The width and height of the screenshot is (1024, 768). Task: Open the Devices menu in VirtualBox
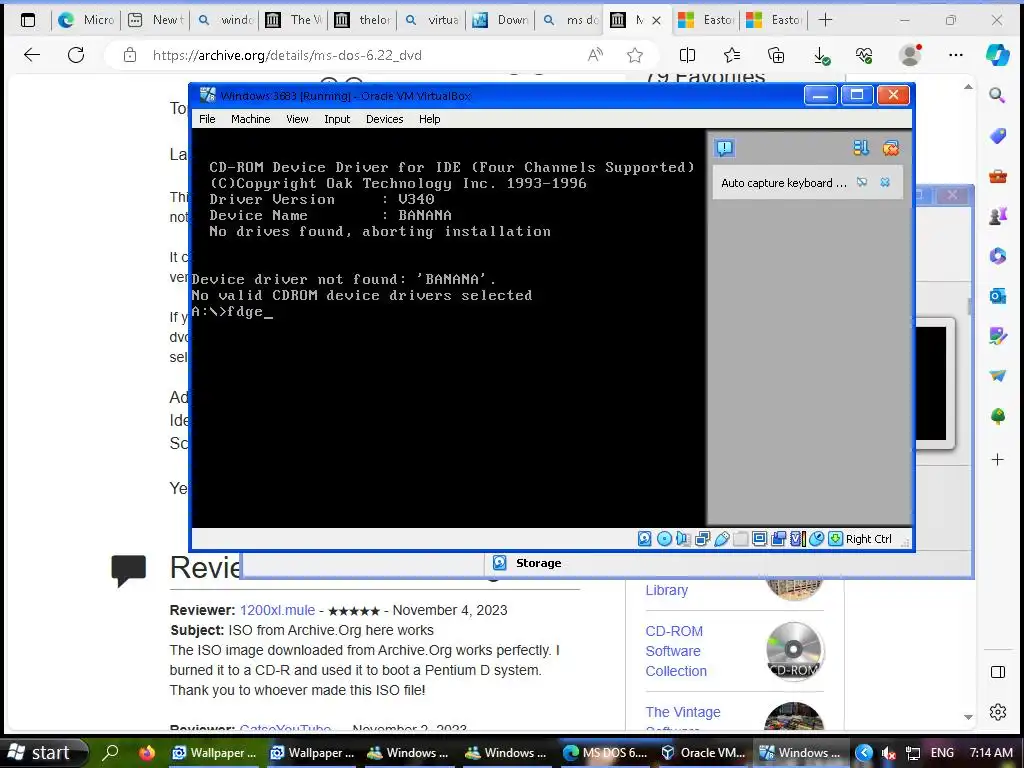[384, 119]
